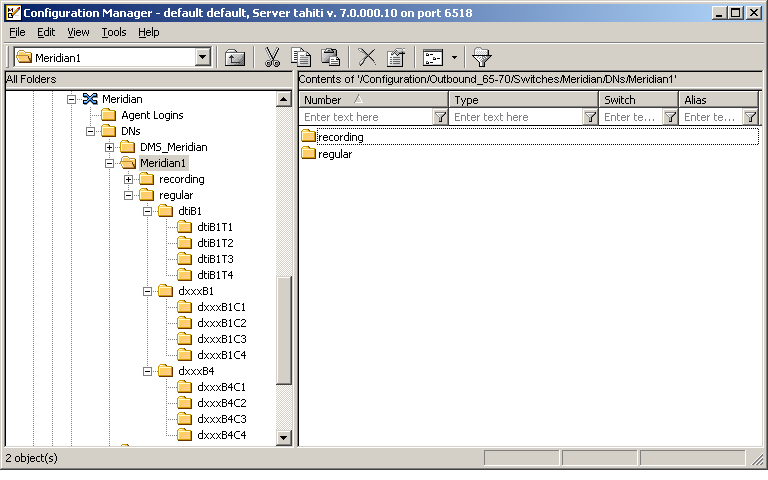Open Properties via the toolbar icon
The width and height of the screenshot is (768, 480).
click(395, 58)
